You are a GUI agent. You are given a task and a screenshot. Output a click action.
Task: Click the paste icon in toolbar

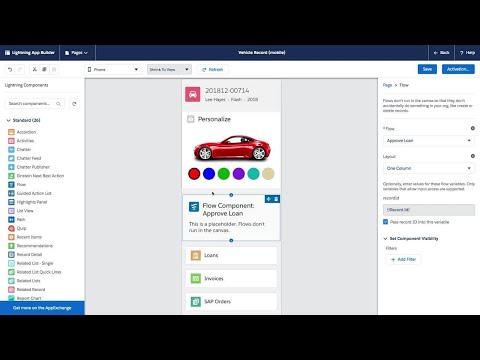tap(54, 69)
